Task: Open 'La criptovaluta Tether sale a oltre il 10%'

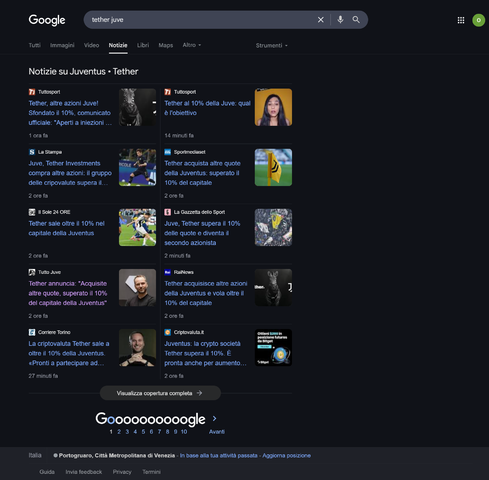Action: pos(69,353)
